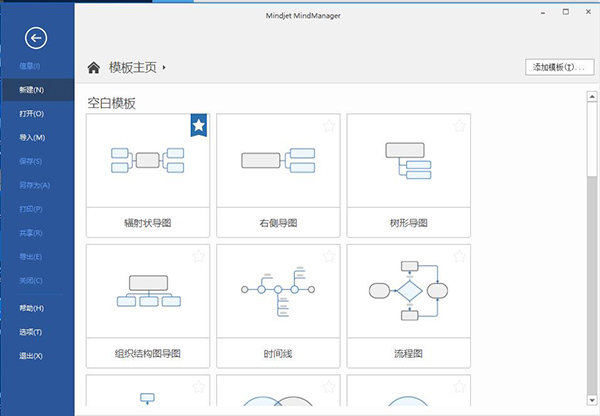600x416 pixels.
Task: Select the 时间线 timeline thumbnail
Action: pyautogui.click(x=278, y=291)
